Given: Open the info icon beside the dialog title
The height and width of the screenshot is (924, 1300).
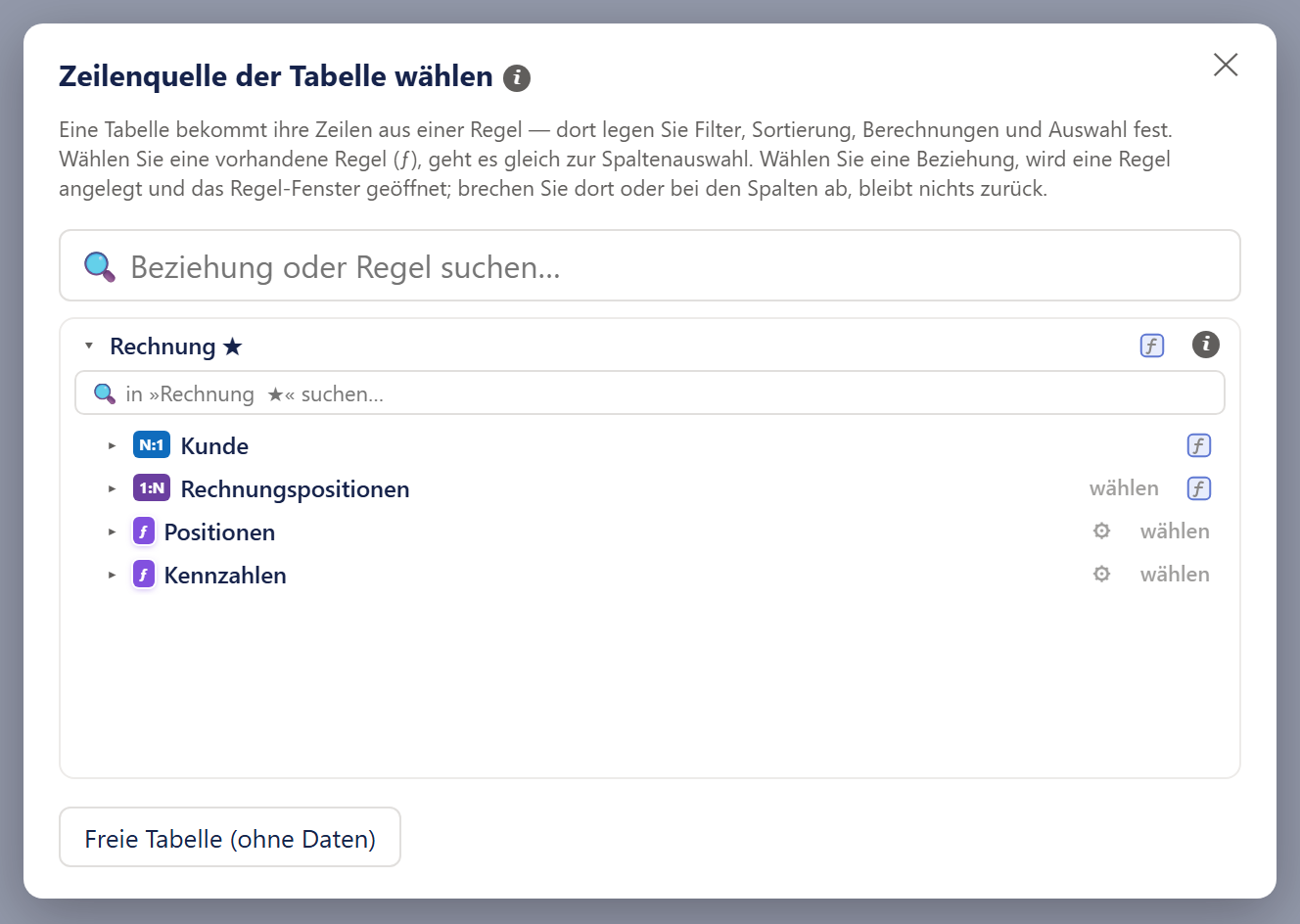Looking at the screenshot, I should [517, 77].
